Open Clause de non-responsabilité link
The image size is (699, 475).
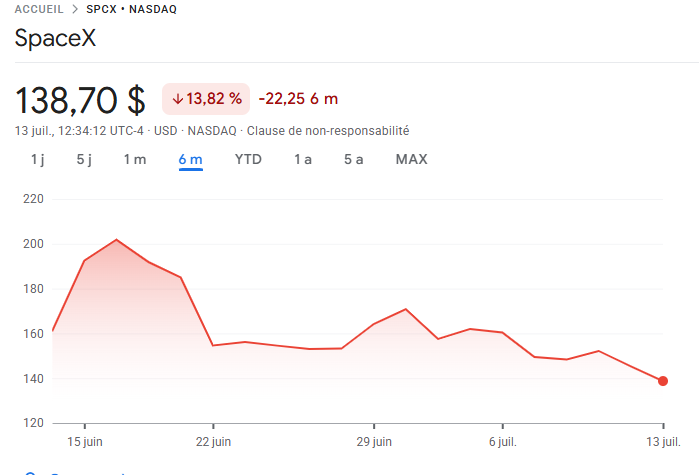tap(328, 131)
